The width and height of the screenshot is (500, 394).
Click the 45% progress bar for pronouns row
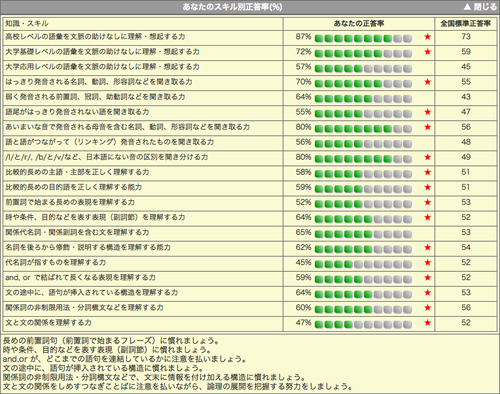pos(363,264)
